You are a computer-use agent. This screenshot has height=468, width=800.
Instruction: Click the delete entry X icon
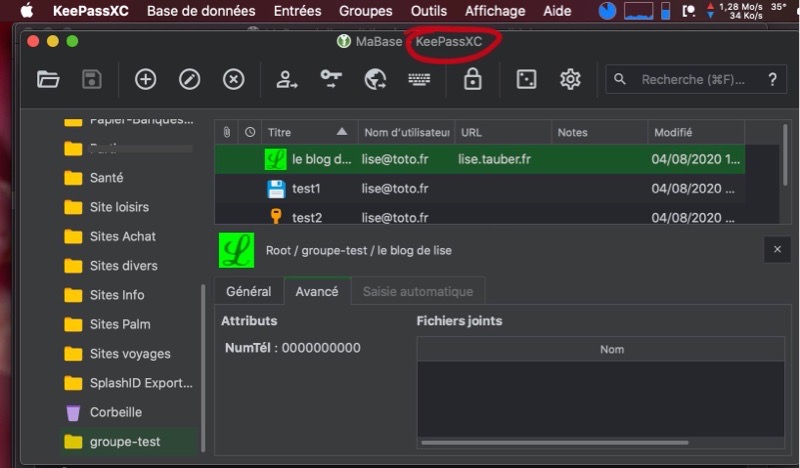pyautogui.click(x=234, y=80)
